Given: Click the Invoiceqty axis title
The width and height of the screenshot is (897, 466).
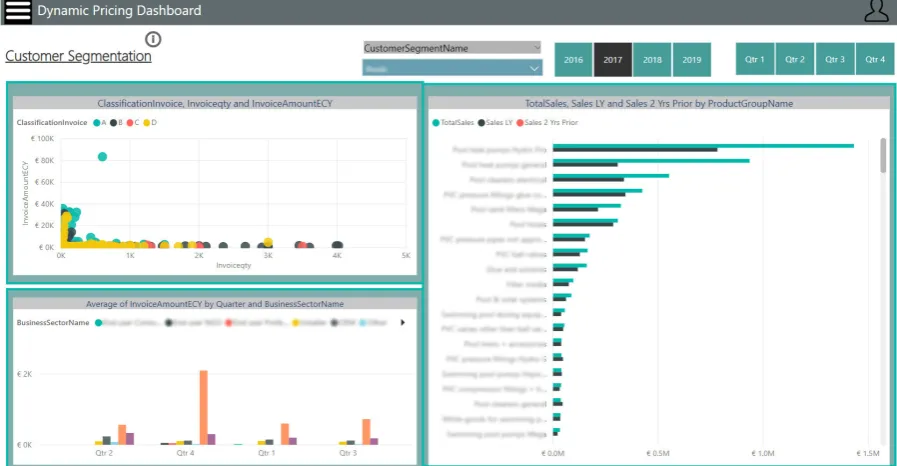Looking at the screenshot, I should pyautogui.click(x=233, y=265).
